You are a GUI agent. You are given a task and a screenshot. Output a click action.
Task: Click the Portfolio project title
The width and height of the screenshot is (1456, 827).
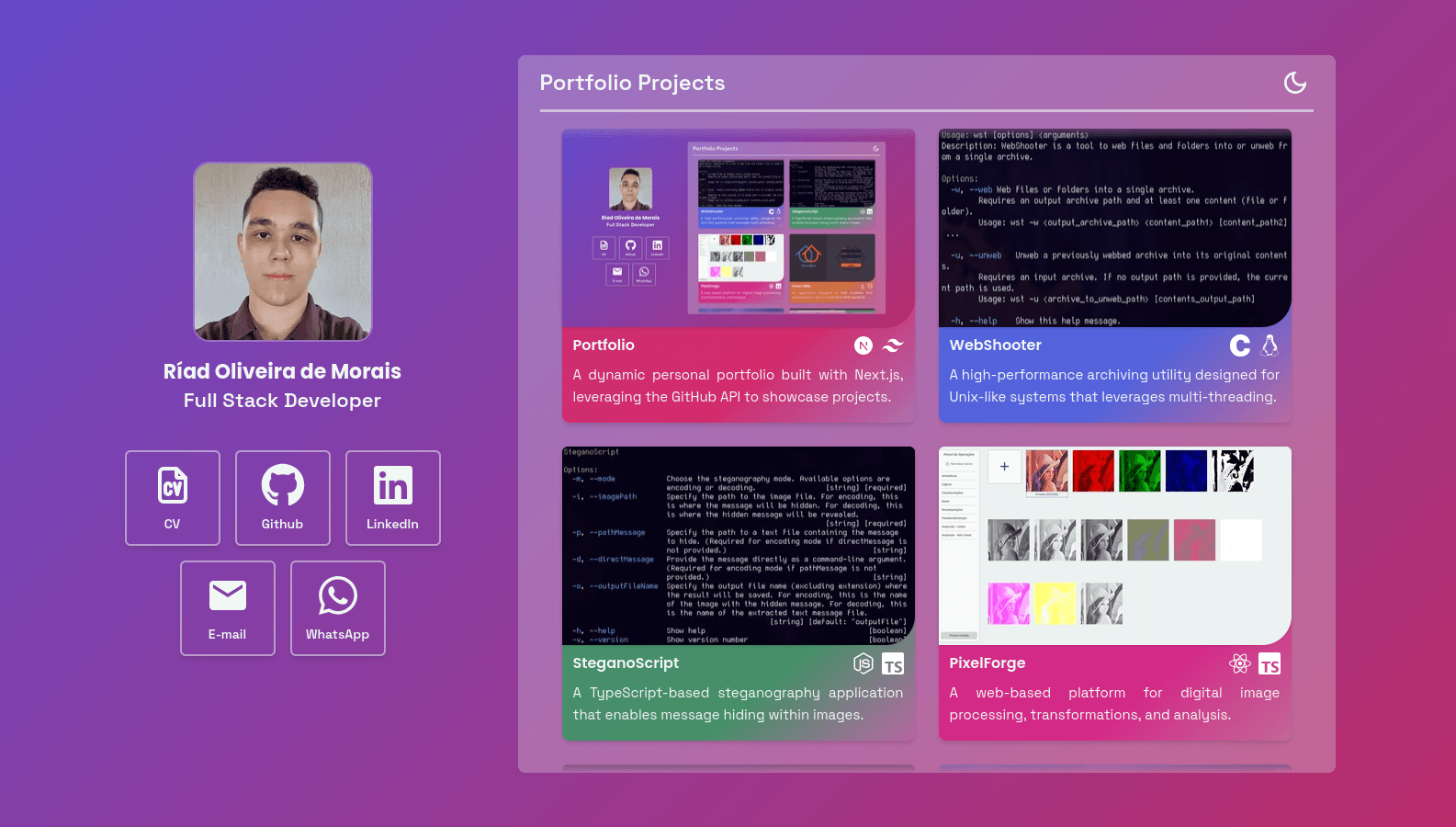point(604,346)
